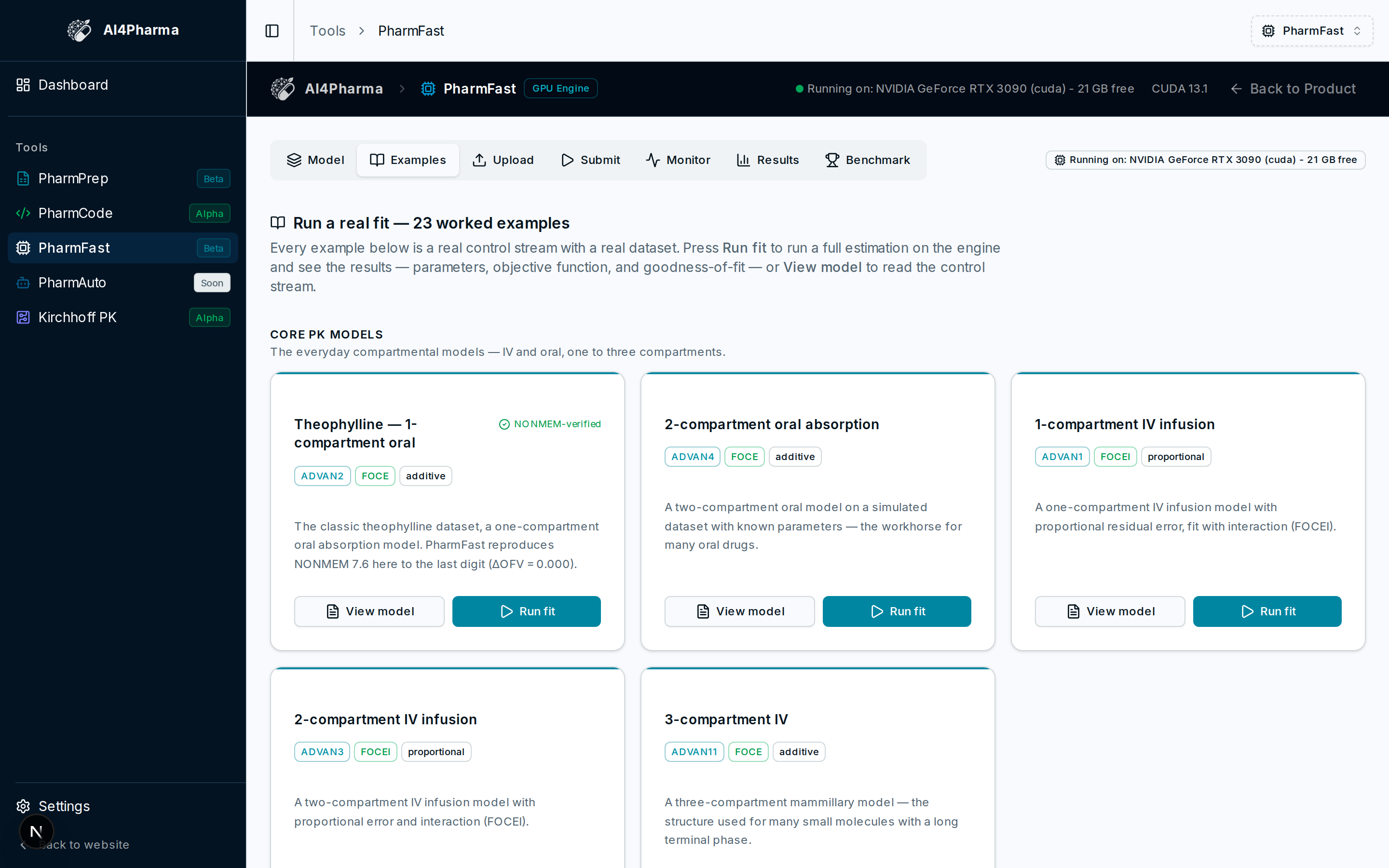Click the AI4Pharma logo in dark header
The height and width of the screenshot is (868, 1389).
283,89
